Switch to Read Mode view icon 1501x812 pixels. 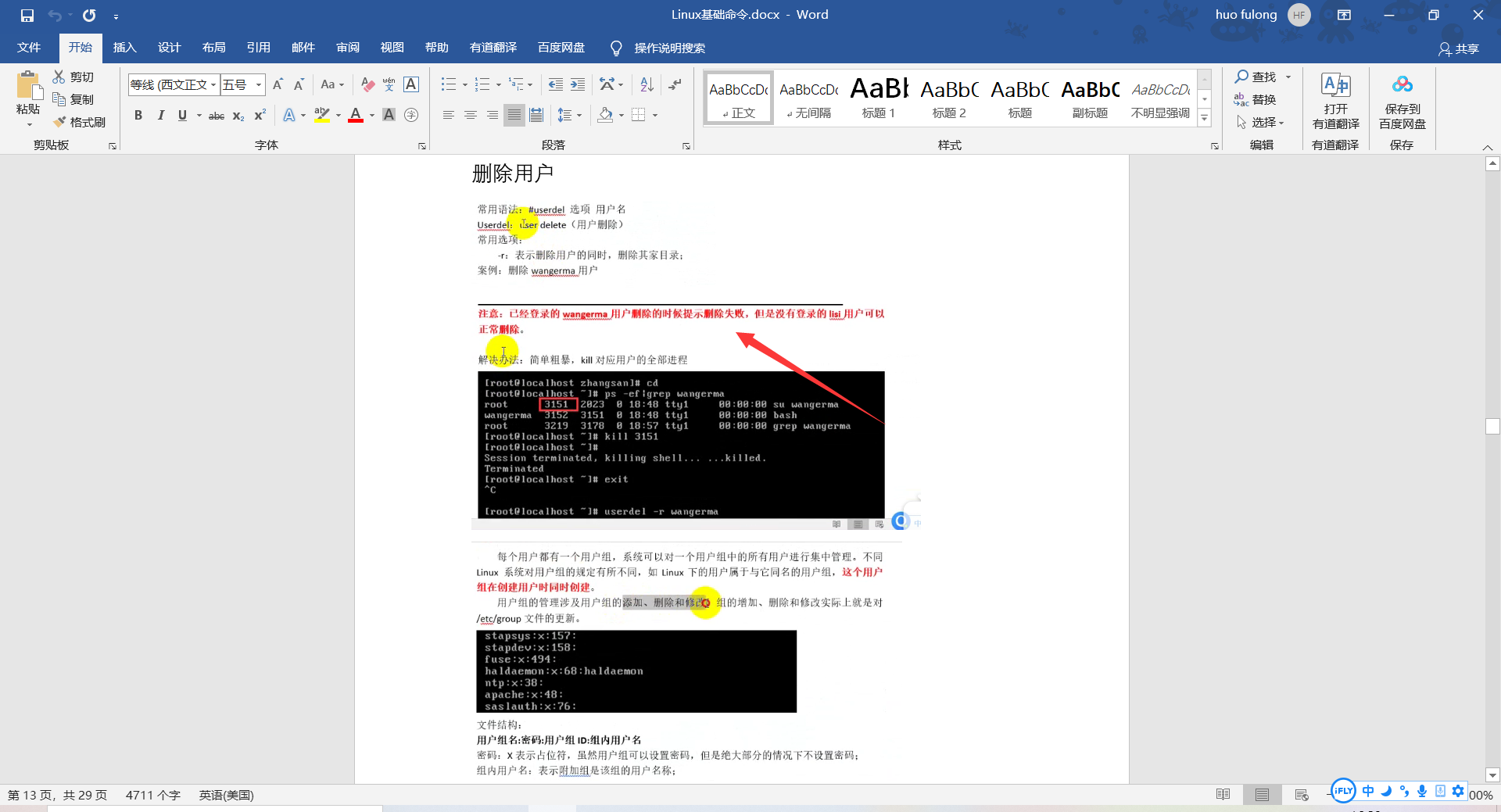[x=1222, y=794]
